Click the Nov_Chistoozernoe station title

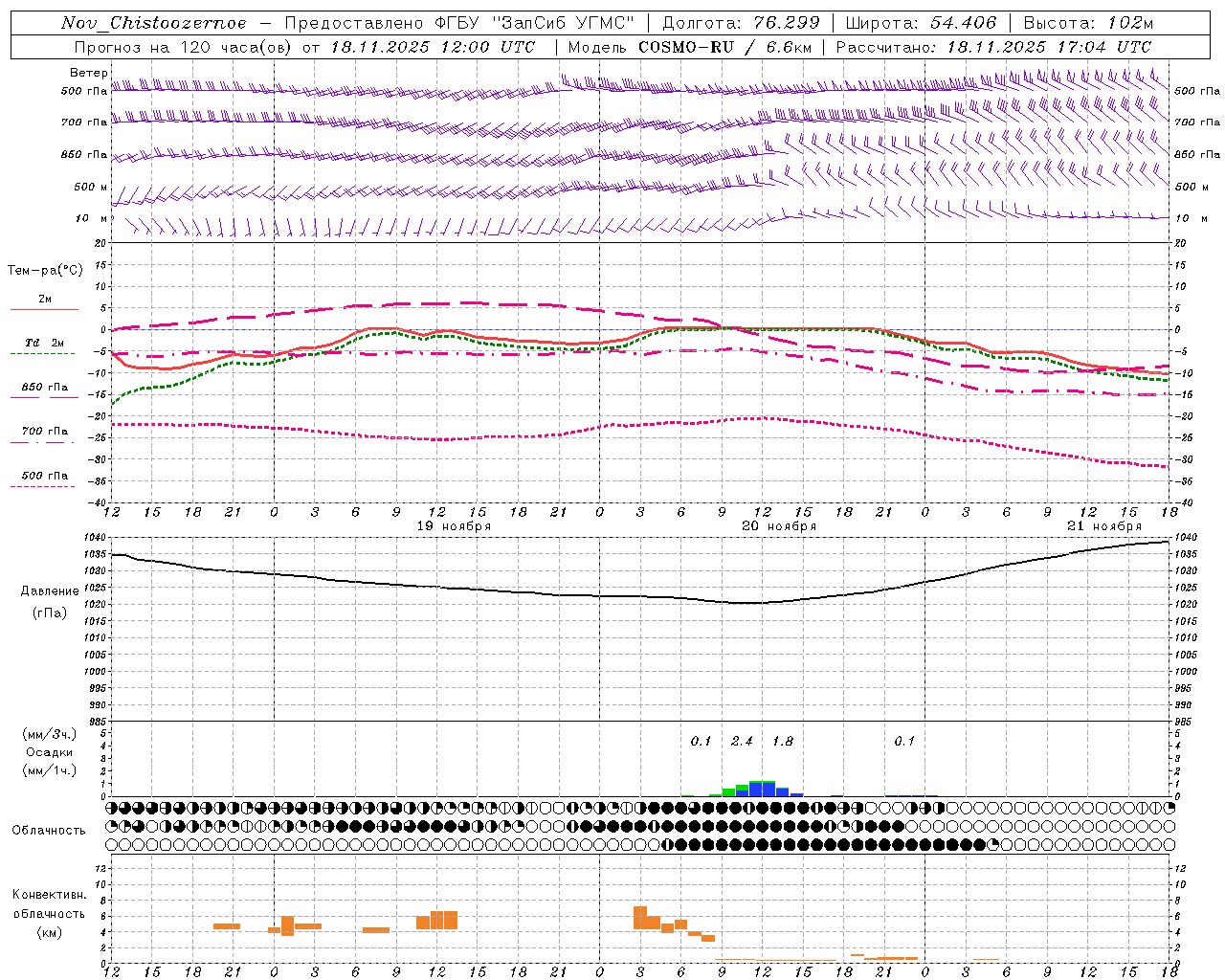(154, 23)
